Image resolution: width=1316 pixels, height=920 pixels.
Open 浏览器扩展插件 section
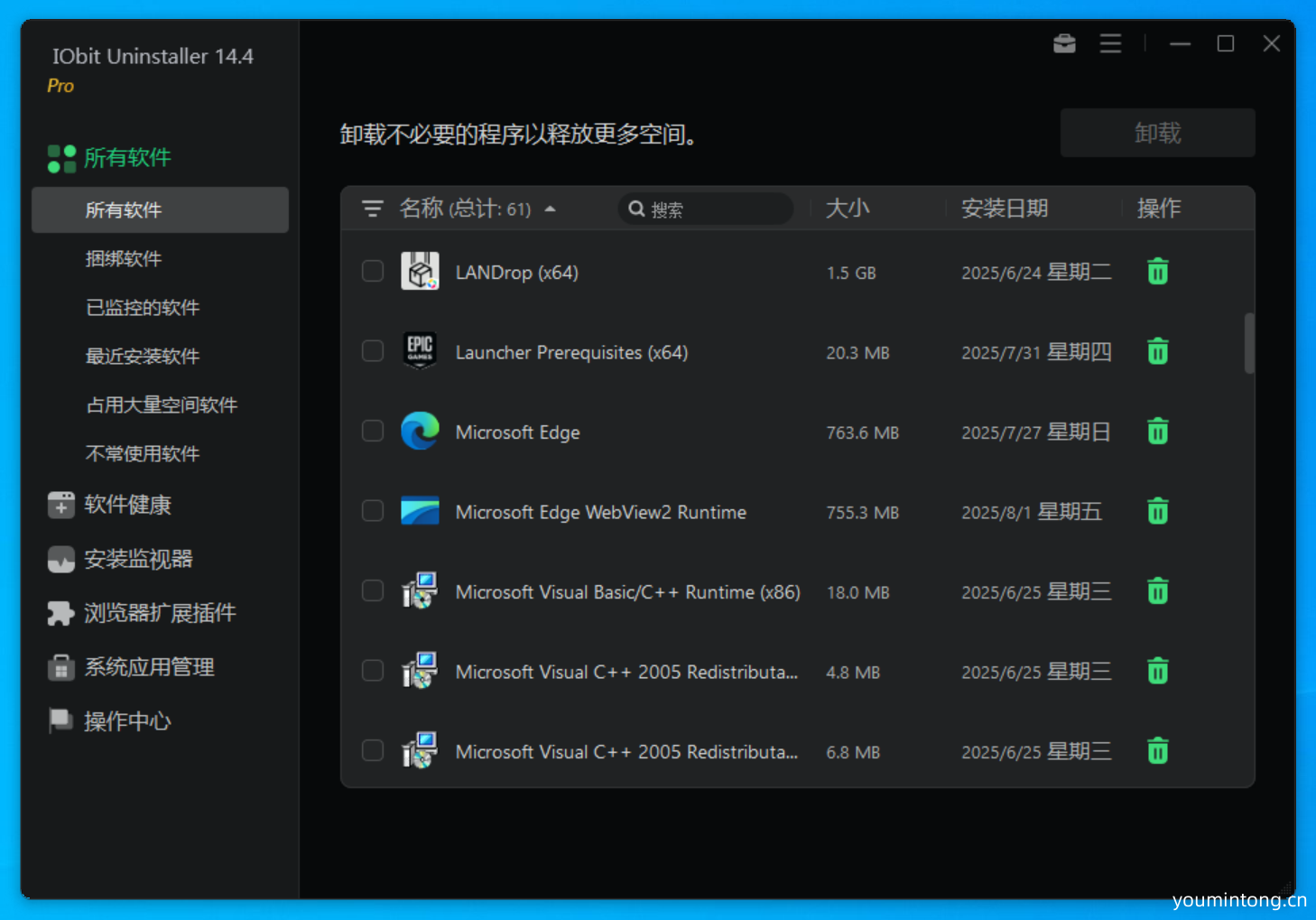pyautogui.click(x=160, y=614)
